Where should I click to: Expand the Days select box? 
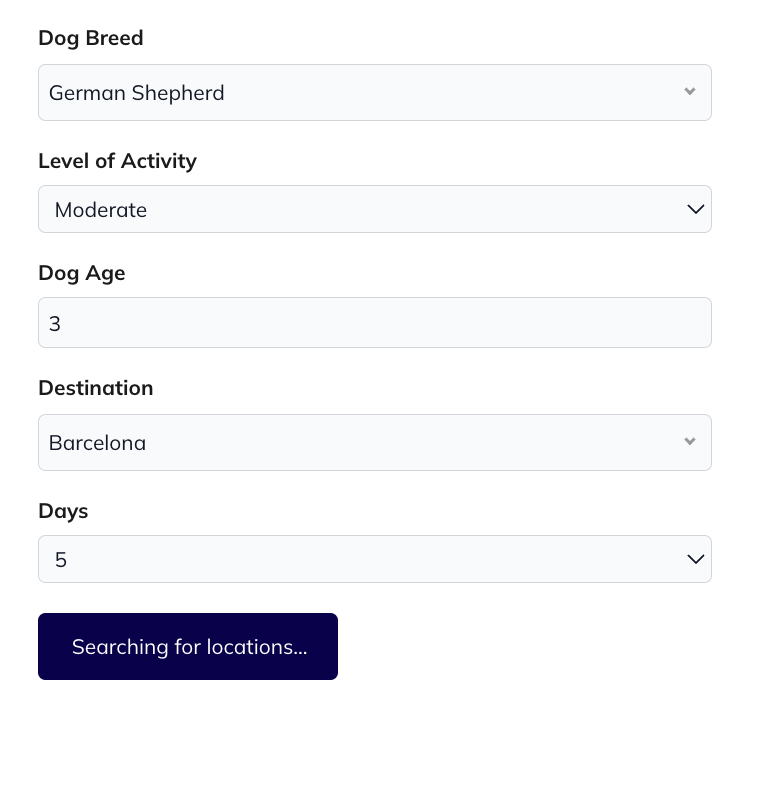tap(375, 559)
